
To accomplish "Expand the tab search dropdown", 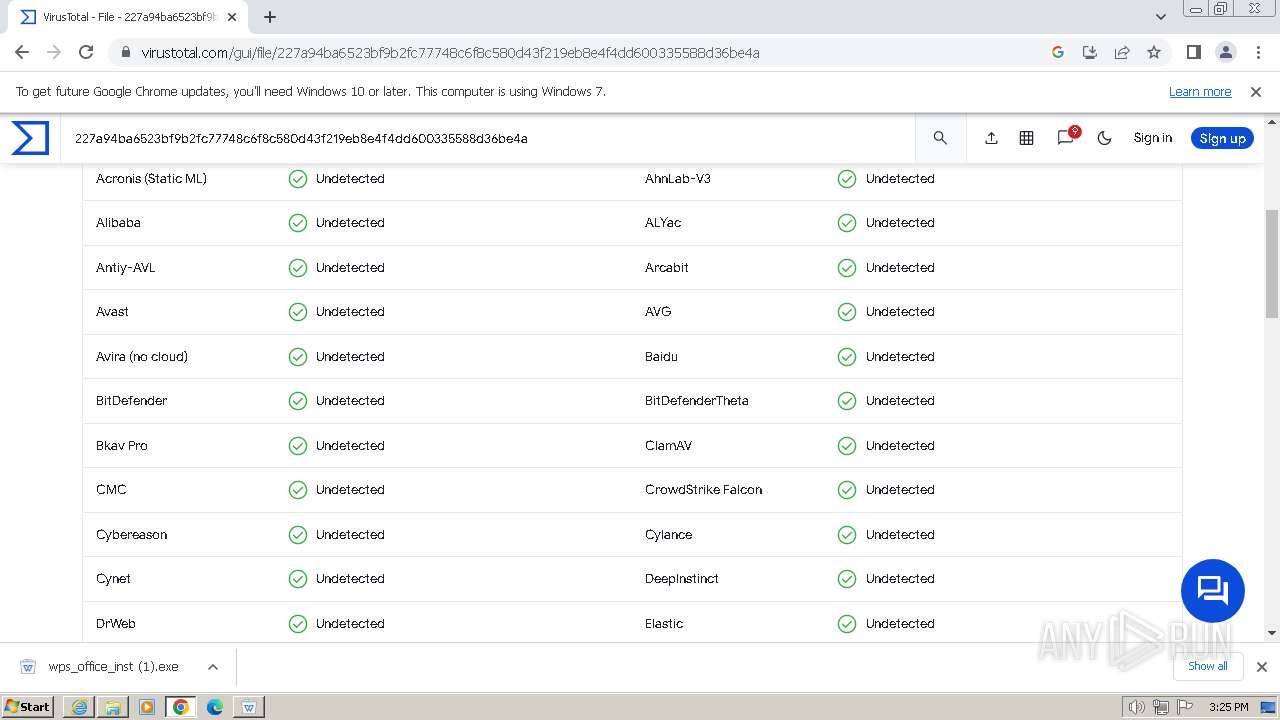I will coord(1161,17).
